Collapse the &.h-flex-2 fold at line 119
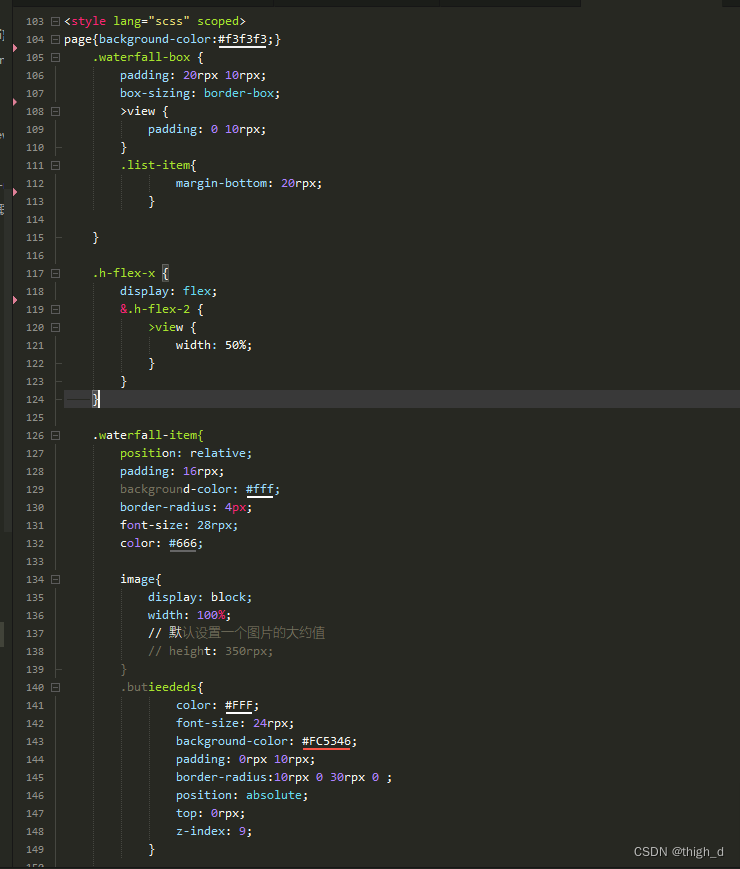The image size is (740, 869). 55,309
